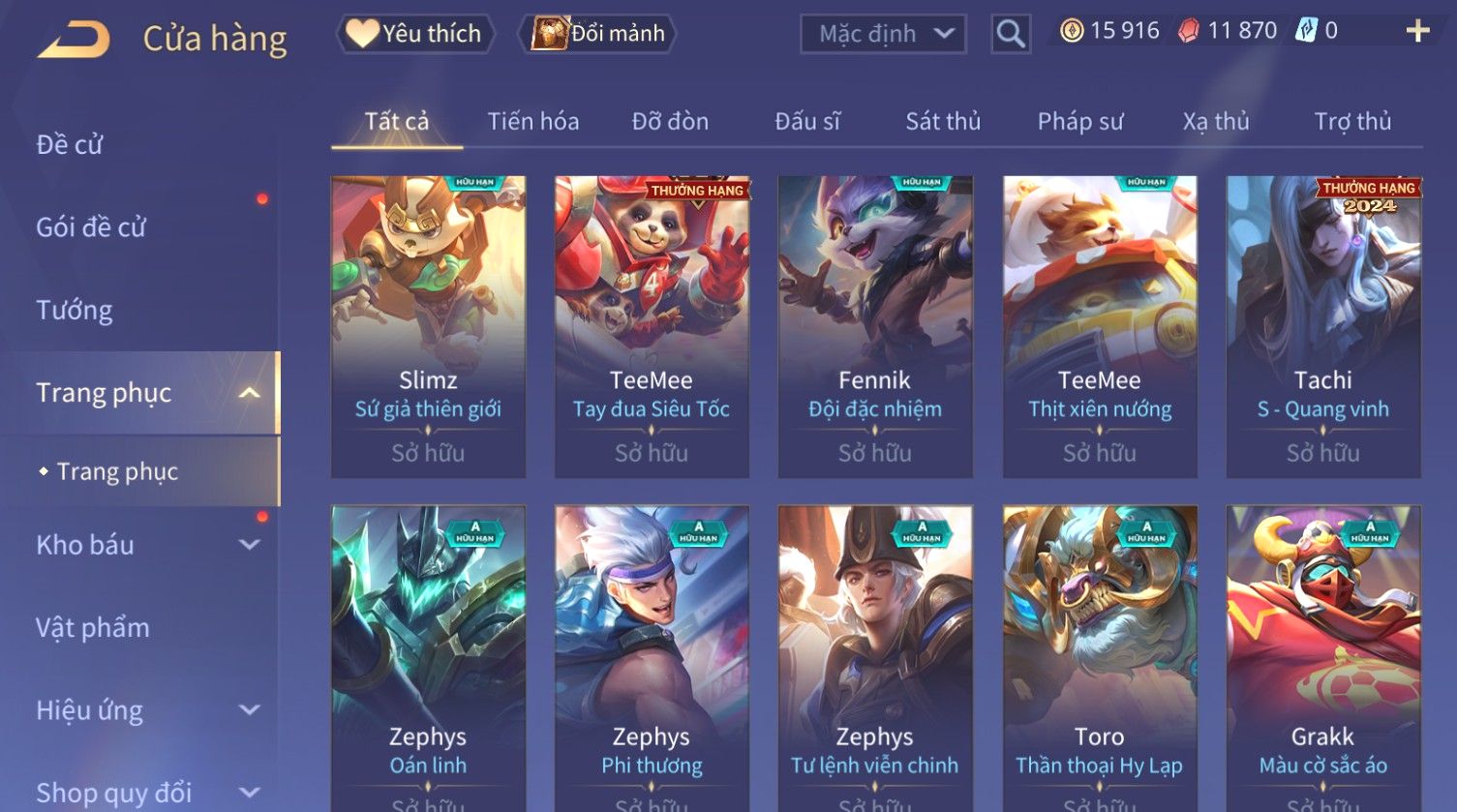The image size is (1457, 812).
Task: Click the blue voucher currency icon
Action: pos(1306,31)
